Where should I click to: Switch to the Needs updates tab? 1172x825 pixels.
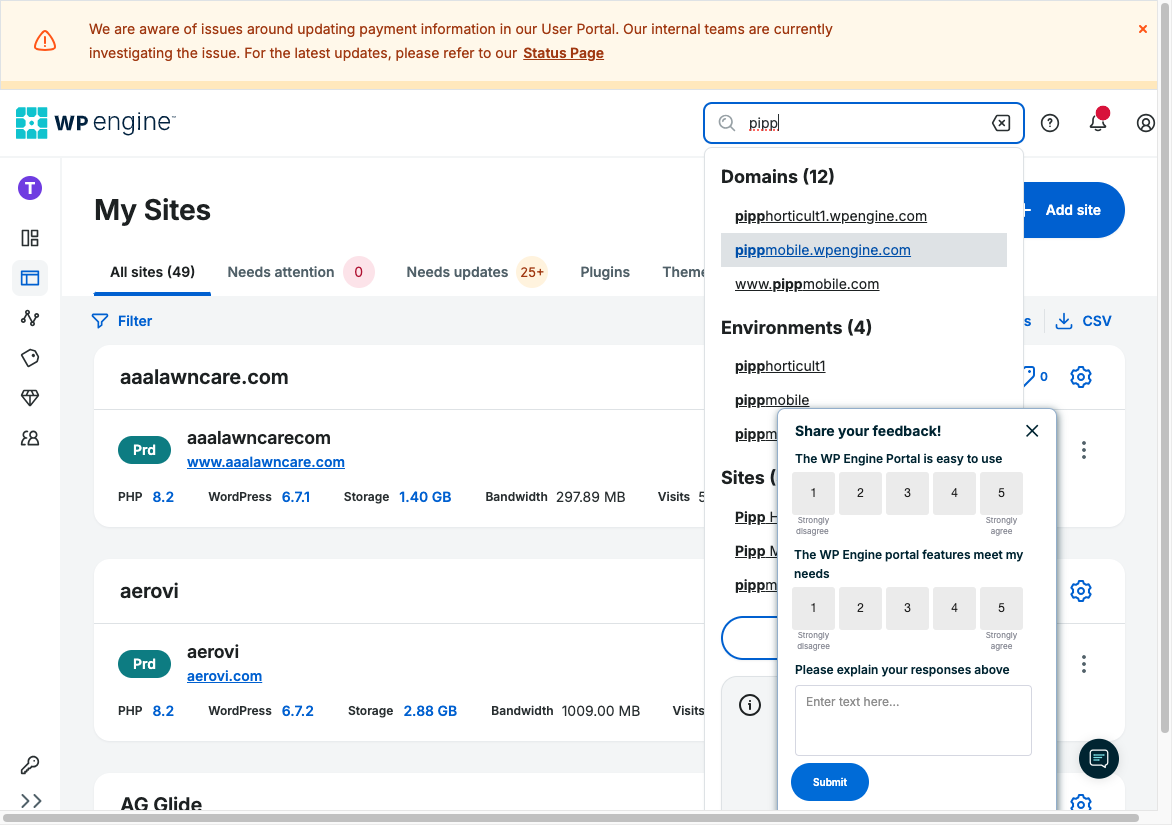[x=477, y=272]
